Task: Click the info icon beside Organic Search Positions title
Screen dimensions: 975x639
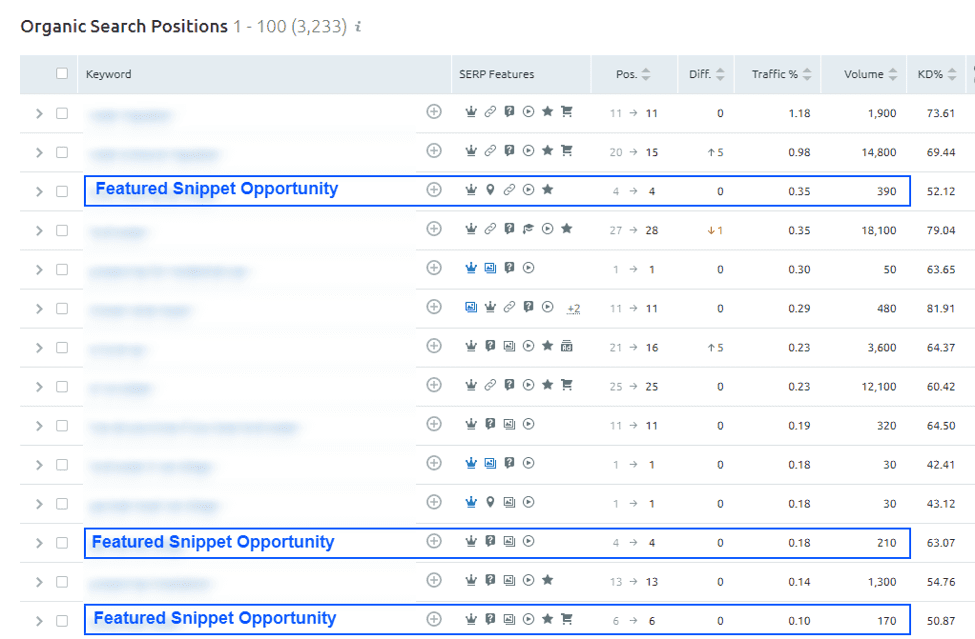Action: pyautogui.click(x=358, y=27)
